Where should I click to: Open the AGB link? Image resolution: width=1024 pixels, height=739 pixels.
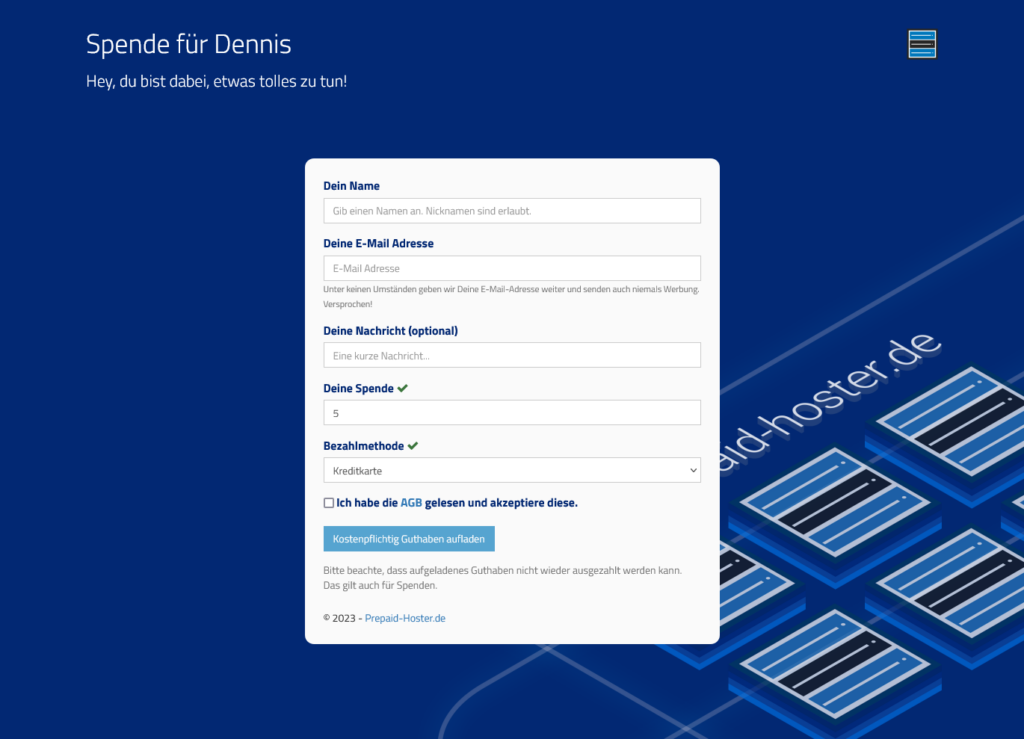[411, 503]
